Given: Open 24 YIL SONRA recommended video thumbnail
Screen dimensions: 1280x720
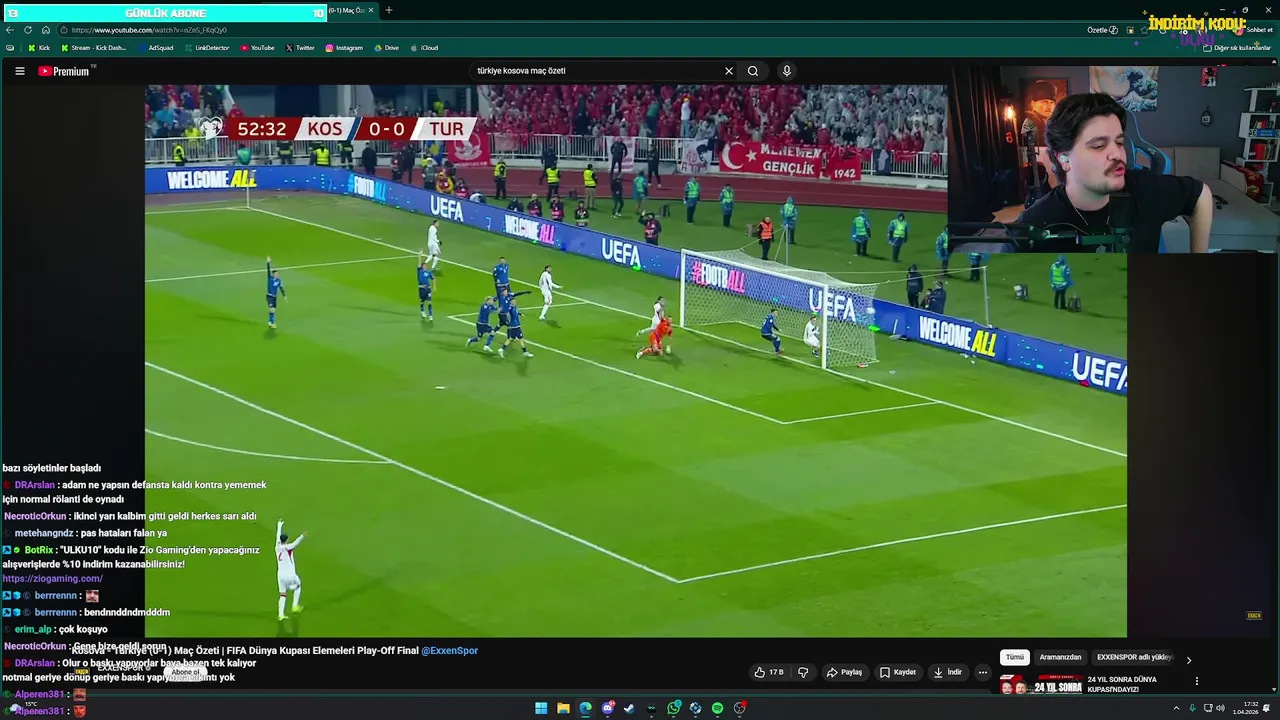Looking at the screenshot, I should 1040,685.
